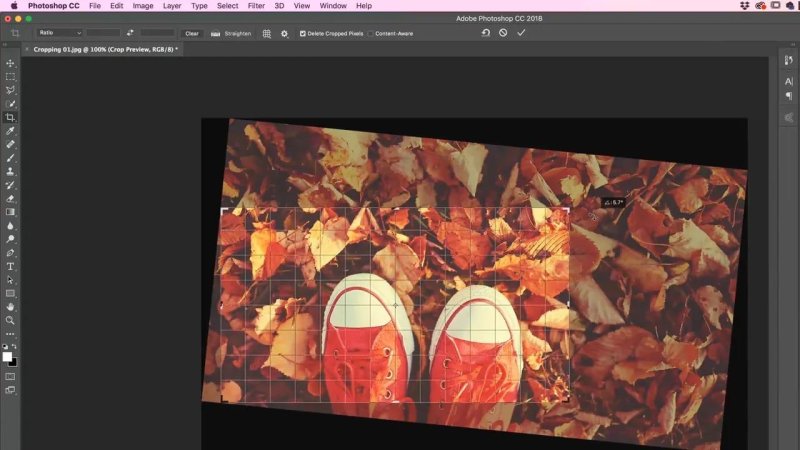Open the Edit menu

pyautogui.click(x=117, y=6)
